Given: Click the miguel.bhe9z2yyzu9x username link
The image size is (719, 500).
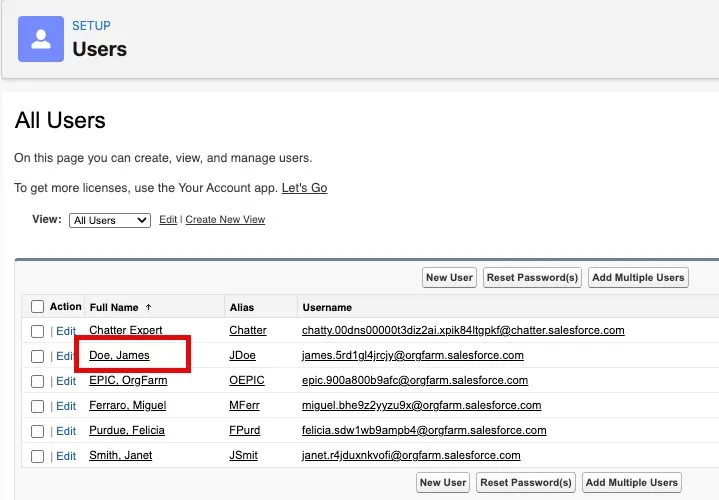Looking at the screenshot, I should pos(421,405).
